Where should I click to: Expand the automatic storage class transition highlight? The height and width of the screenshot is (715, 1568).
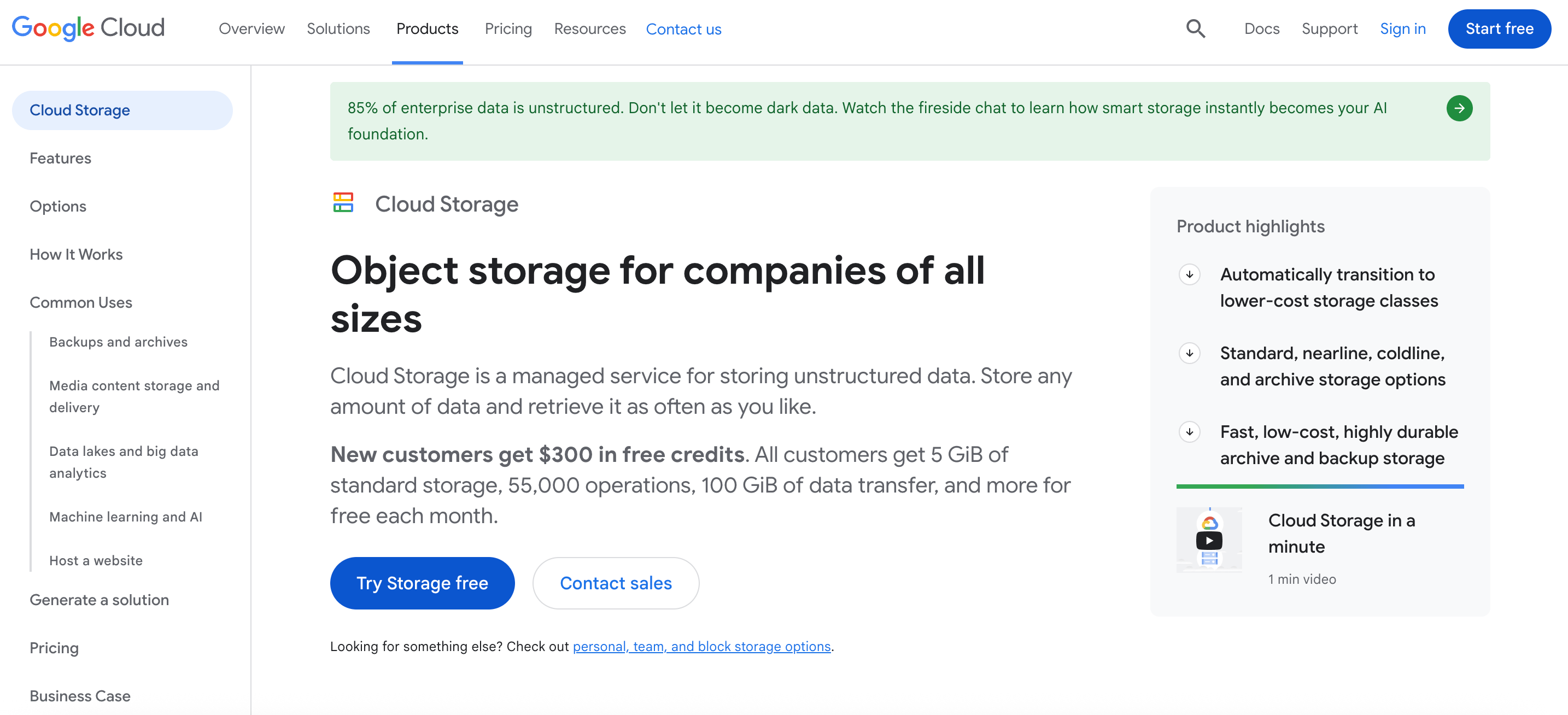click(1189, 274)
